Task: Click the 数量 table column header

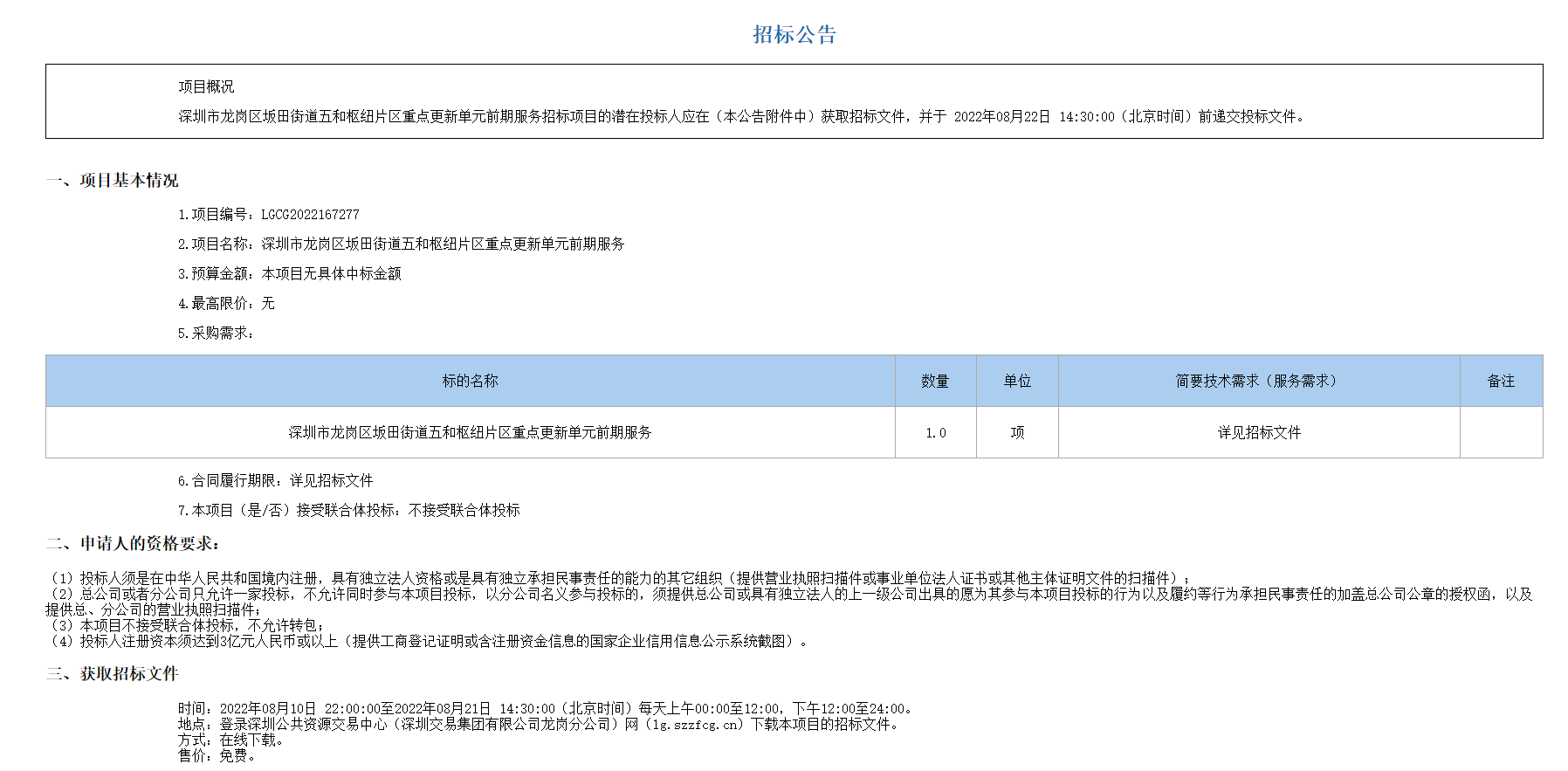Action: click(x=935, y=381)
